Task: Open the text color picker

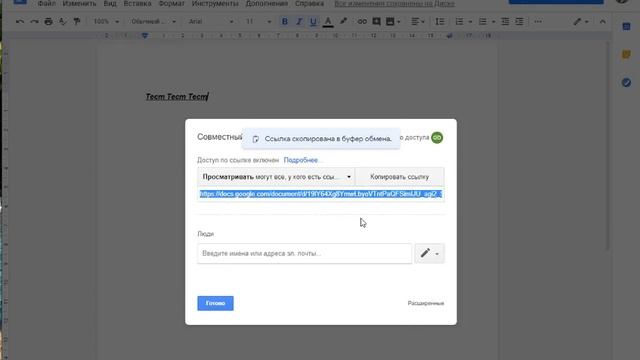Action: 328,22
